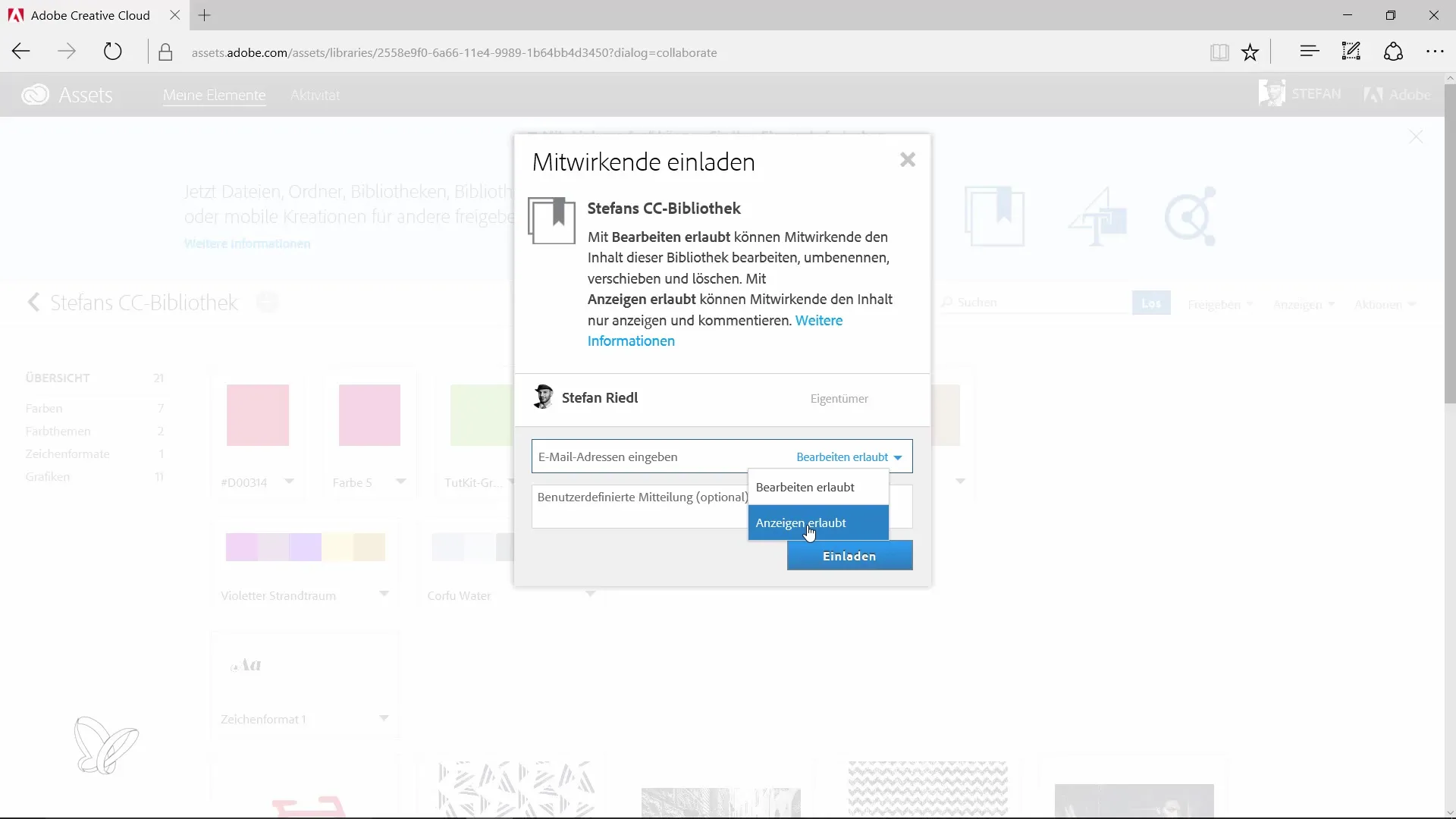Expand options arrow for #D00314
Screen dimensions: 1456x819
pos(289,481)
